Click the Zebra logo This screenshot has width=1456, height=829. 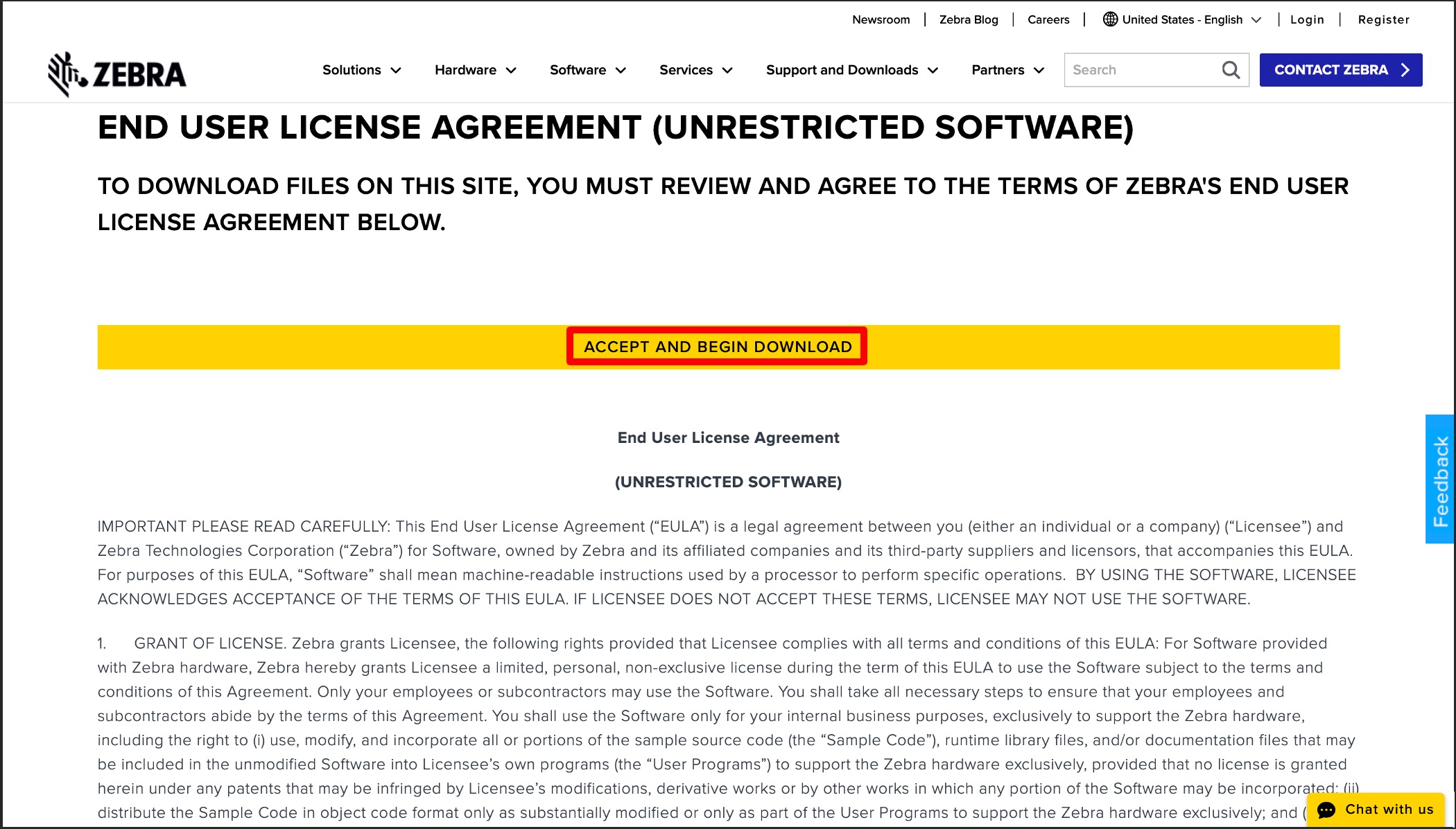pyautogui.click(x=116, y=73)
